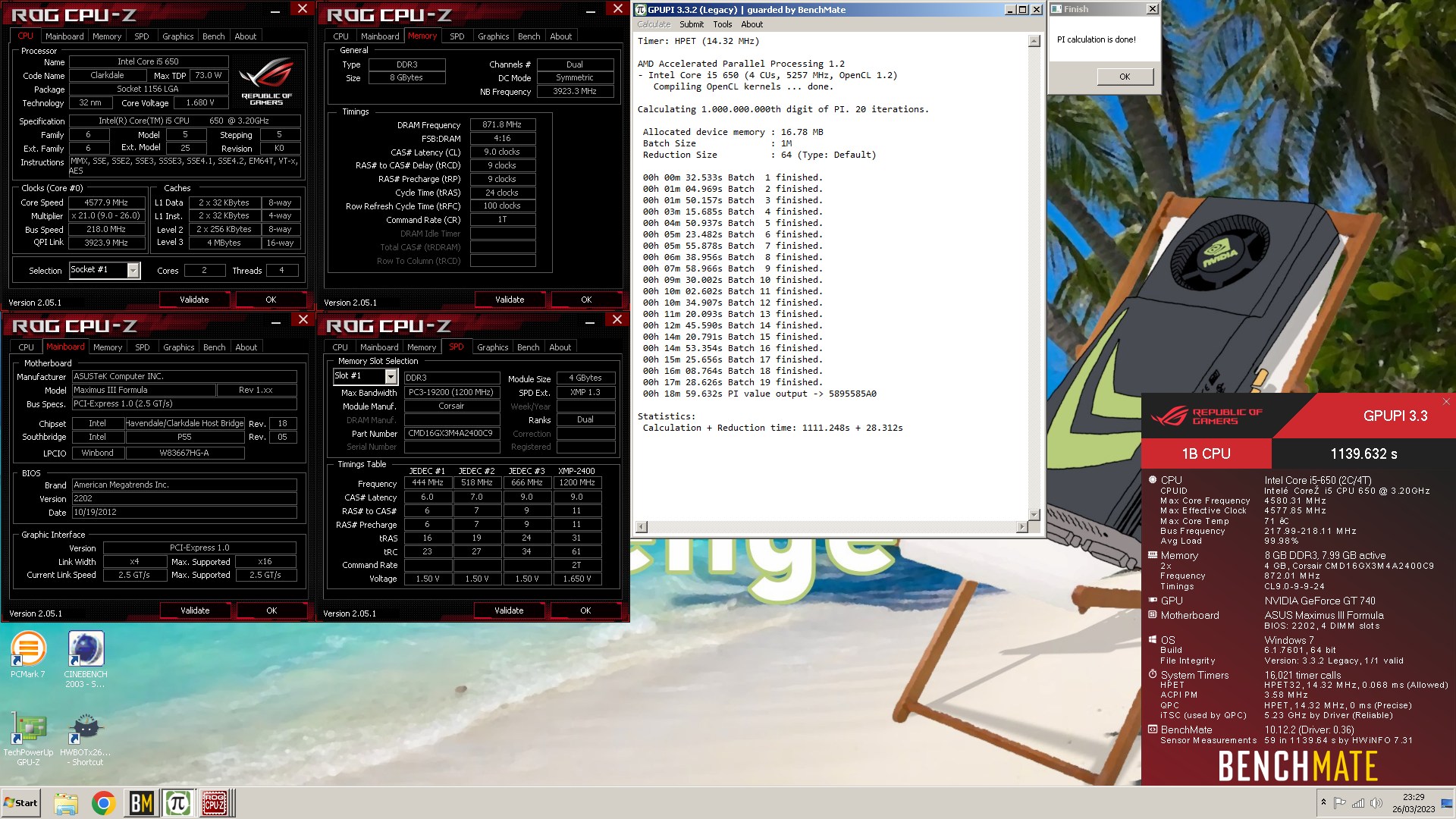This screenshot has width=1456, height=819.
Task: Click Validate in Memory CPU-Z window
Action: coord(510,300)
